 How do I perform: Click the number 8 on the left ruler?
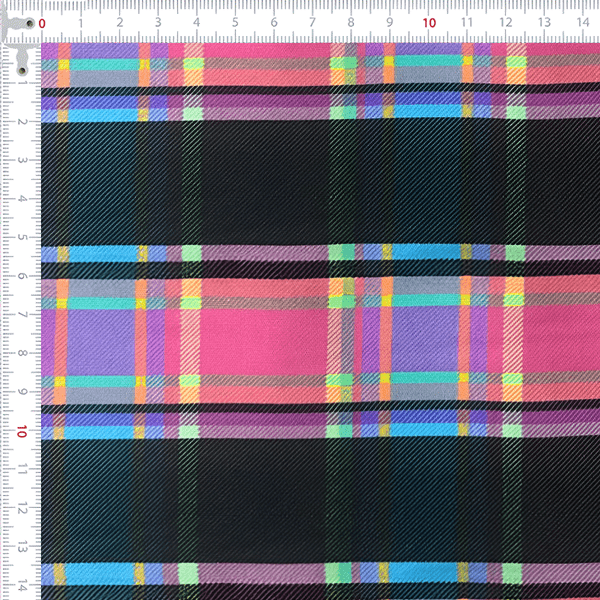pyautogui.click(x=22, y=353)
